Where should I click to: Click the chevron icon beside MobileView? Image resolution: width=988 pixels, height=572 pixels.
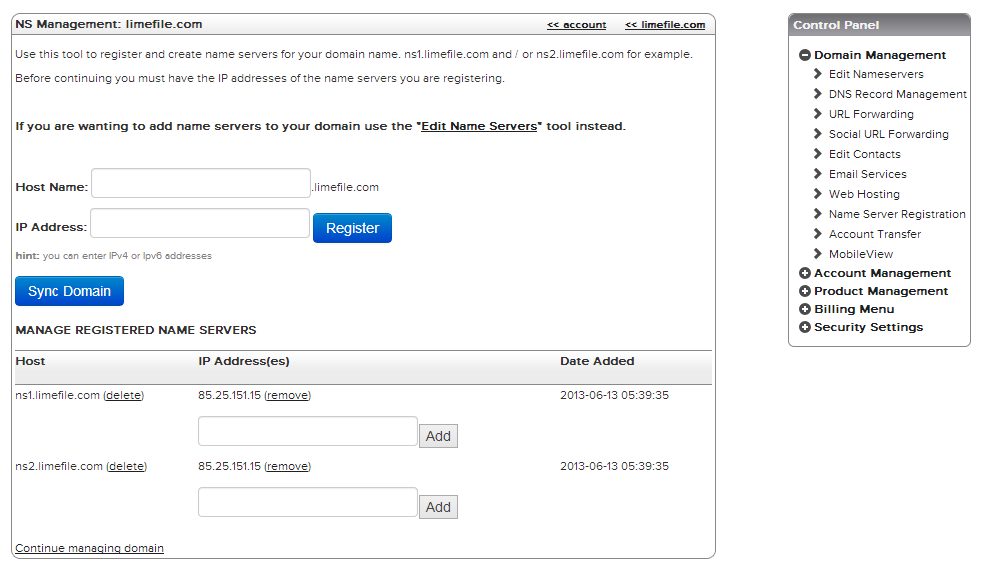click(x=818, y=254)
